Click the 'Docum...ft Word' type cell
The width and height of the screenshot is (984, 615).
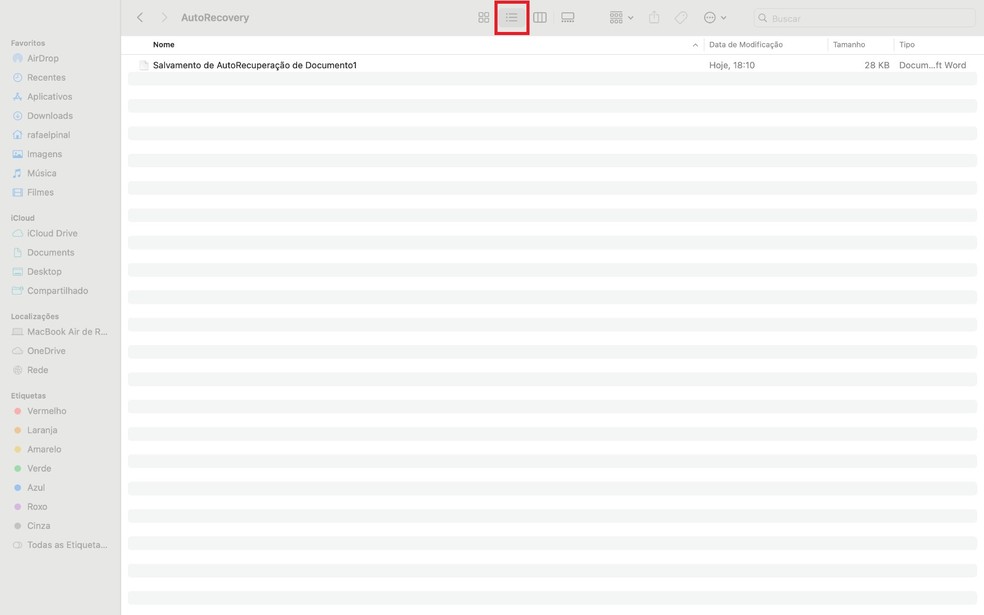(x=933, y=65)
